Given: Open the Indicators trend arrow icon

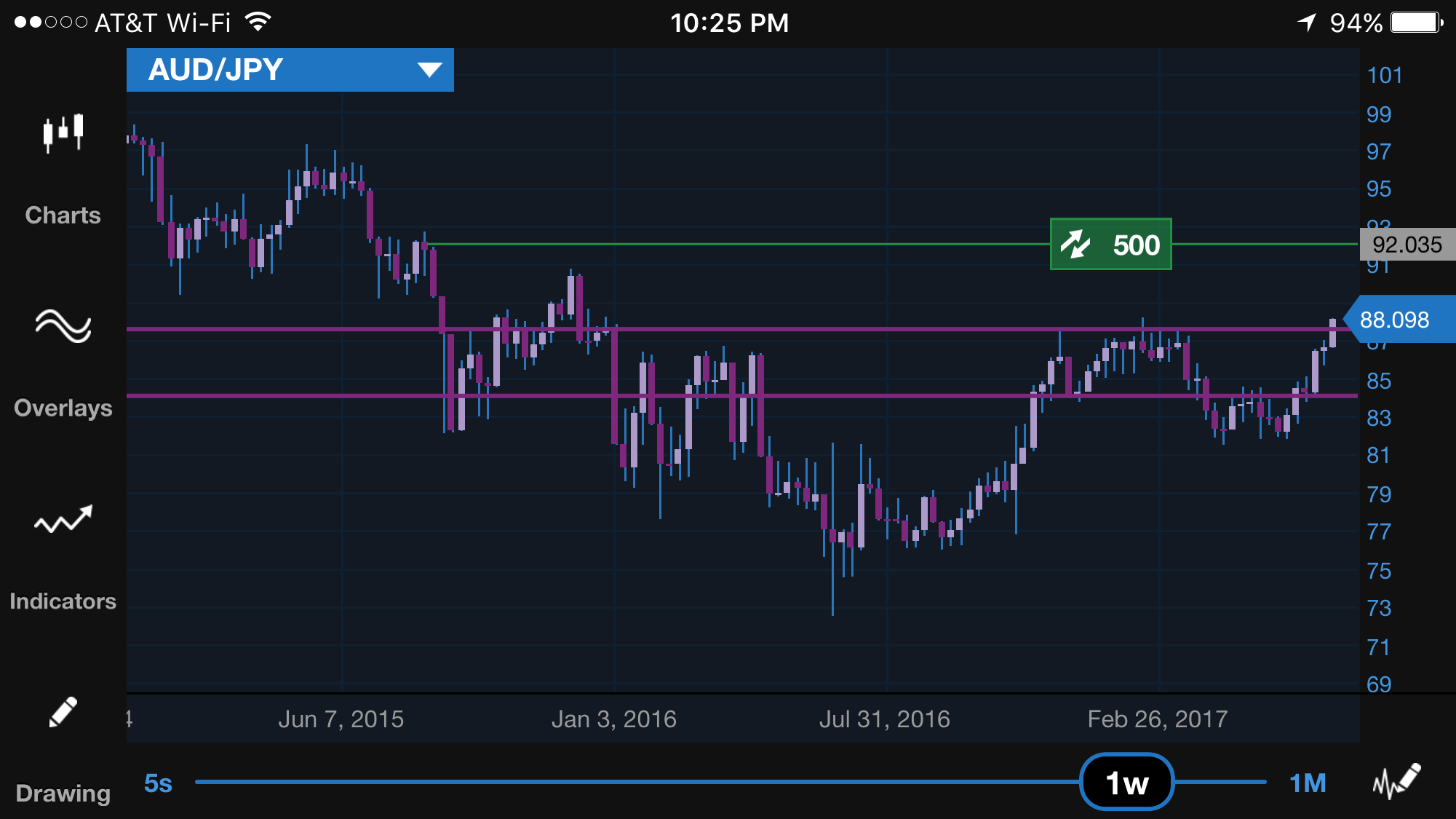Looking at the screenshot, I should (63, 520).
